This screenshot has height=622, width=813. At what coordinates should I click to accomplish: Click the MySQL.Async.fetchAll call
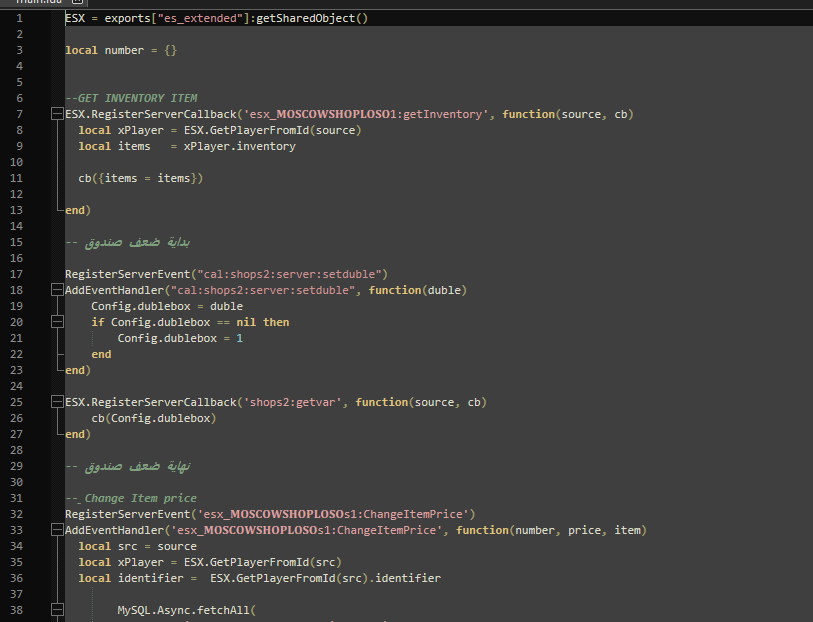click(x=185, y=609)
